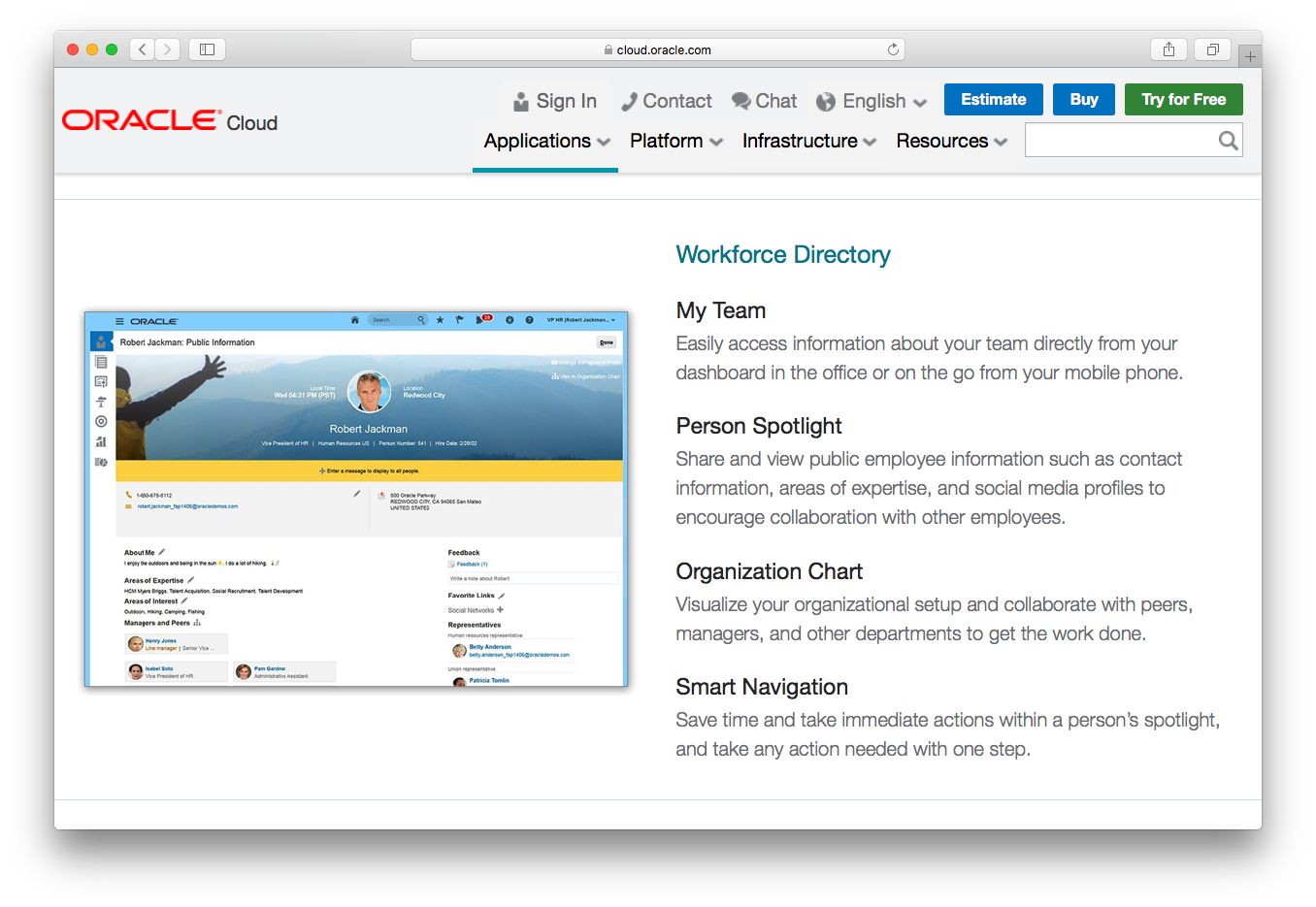Viewport: 1316px width, 907px height.
Task: Click the Organization Chart heading
Action: [770, 571]
